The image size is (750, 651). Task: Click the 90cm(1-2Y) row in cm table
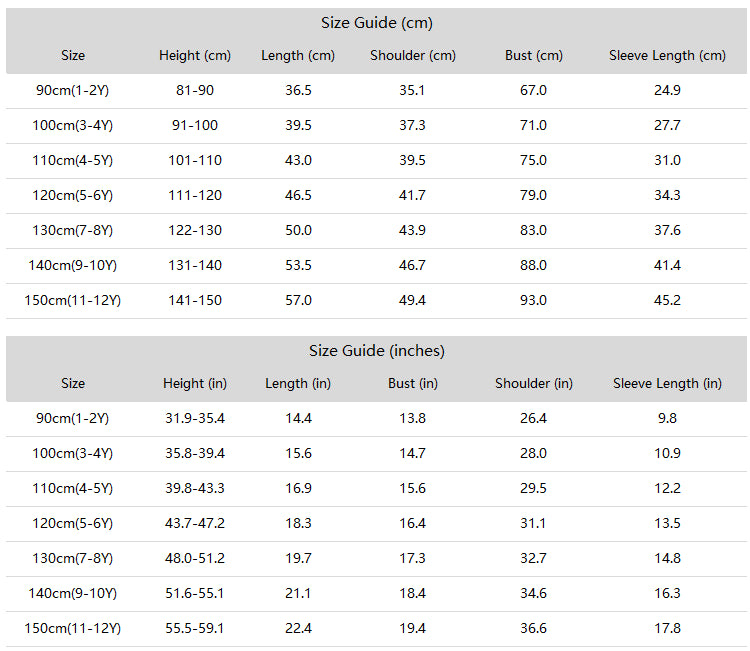pos(376,91)
